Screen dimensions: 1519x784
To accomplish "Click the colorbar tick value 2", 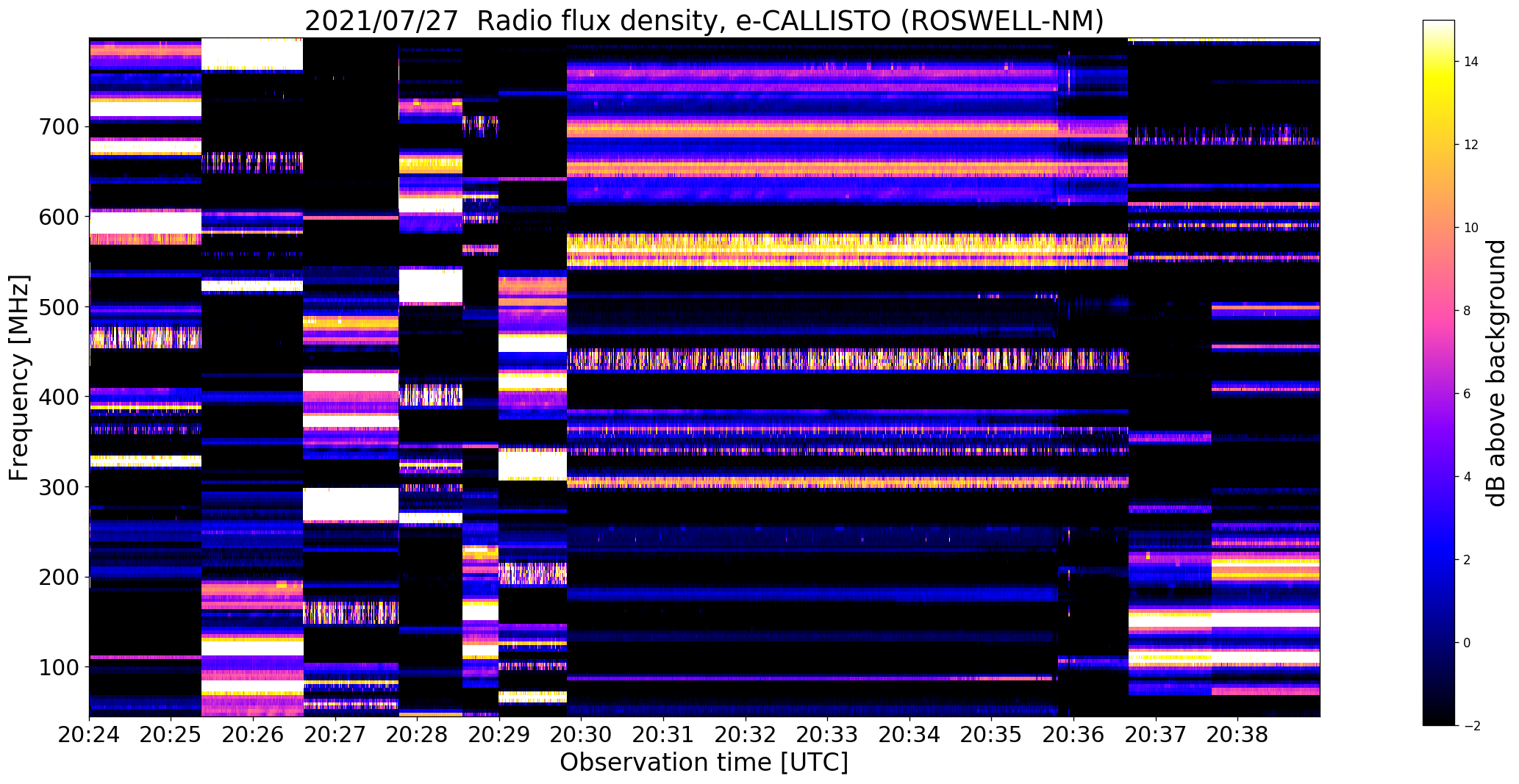I will pyautogui.click(x=1468, y=560).
